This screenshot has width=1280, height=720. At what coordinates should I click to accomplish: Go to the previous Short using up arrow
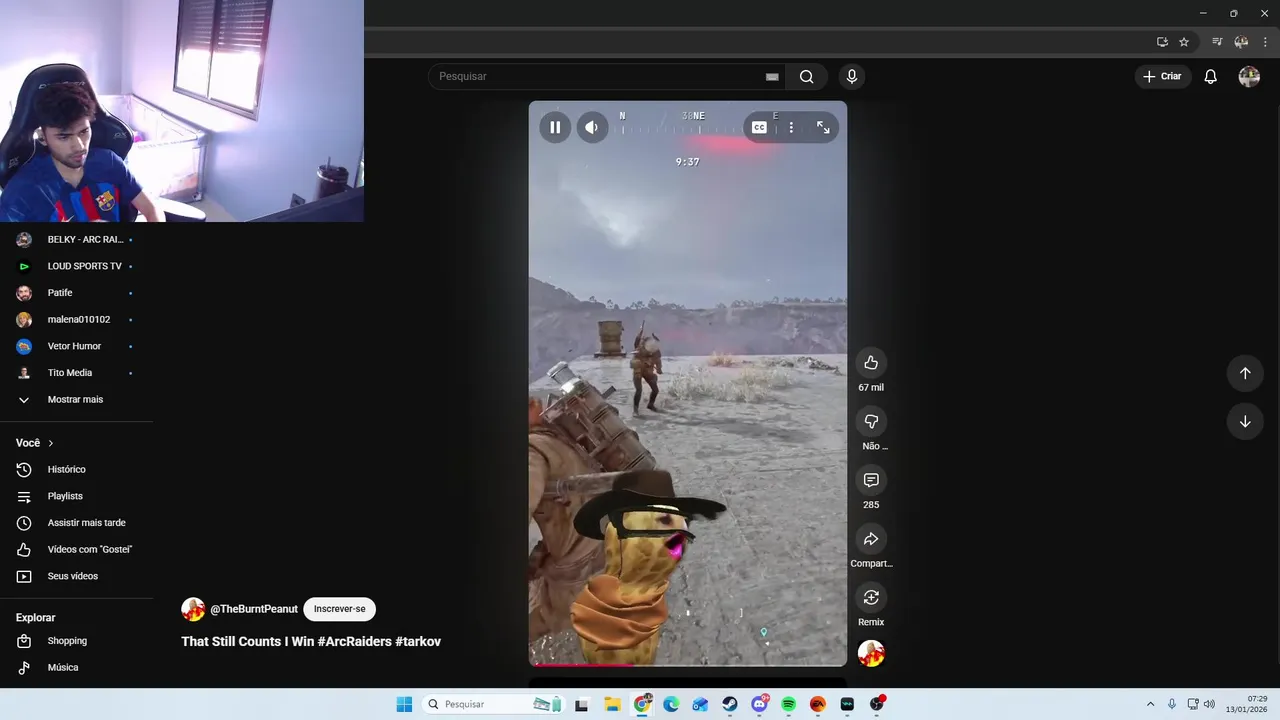(1245, 373)
